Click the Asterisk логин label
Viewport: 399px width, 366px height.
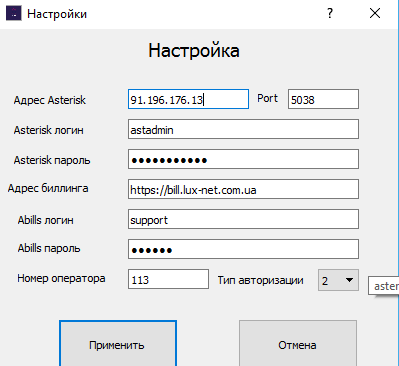click(49, 130)
